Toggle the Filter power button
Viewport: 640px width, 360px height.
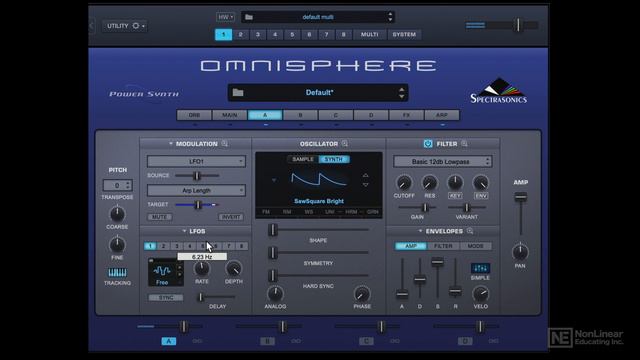[428, 144]
